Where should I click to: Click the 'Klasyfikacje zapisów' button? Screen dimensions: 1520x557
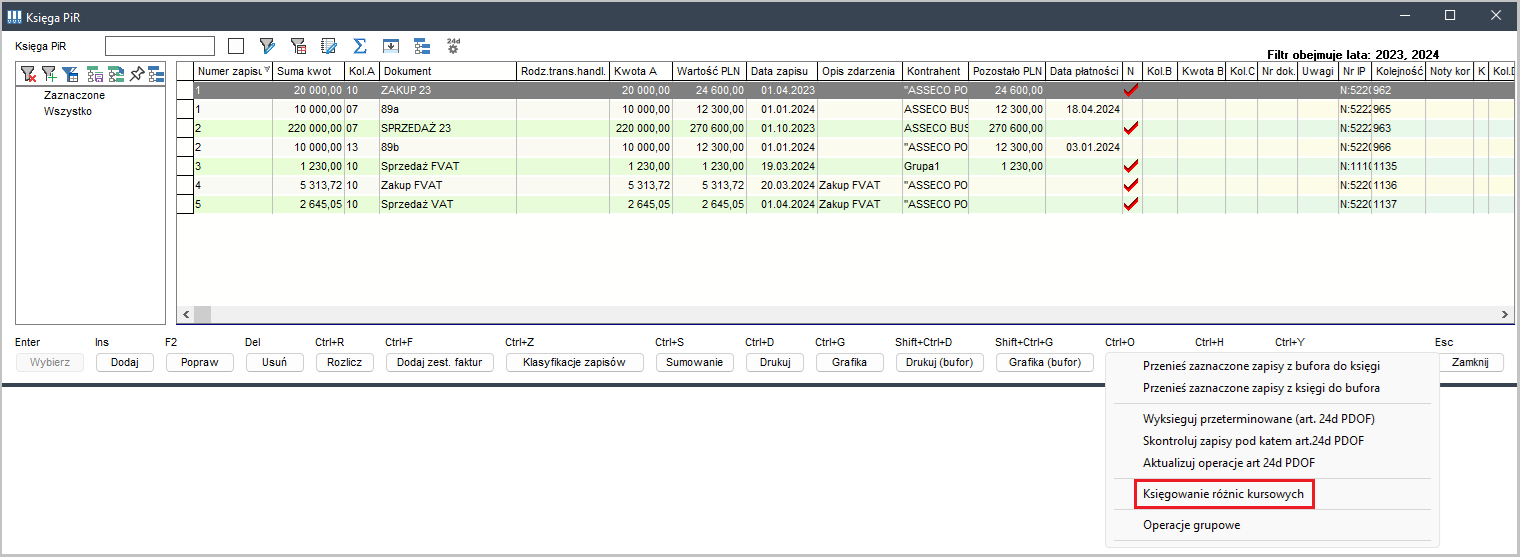click(575, 363)
